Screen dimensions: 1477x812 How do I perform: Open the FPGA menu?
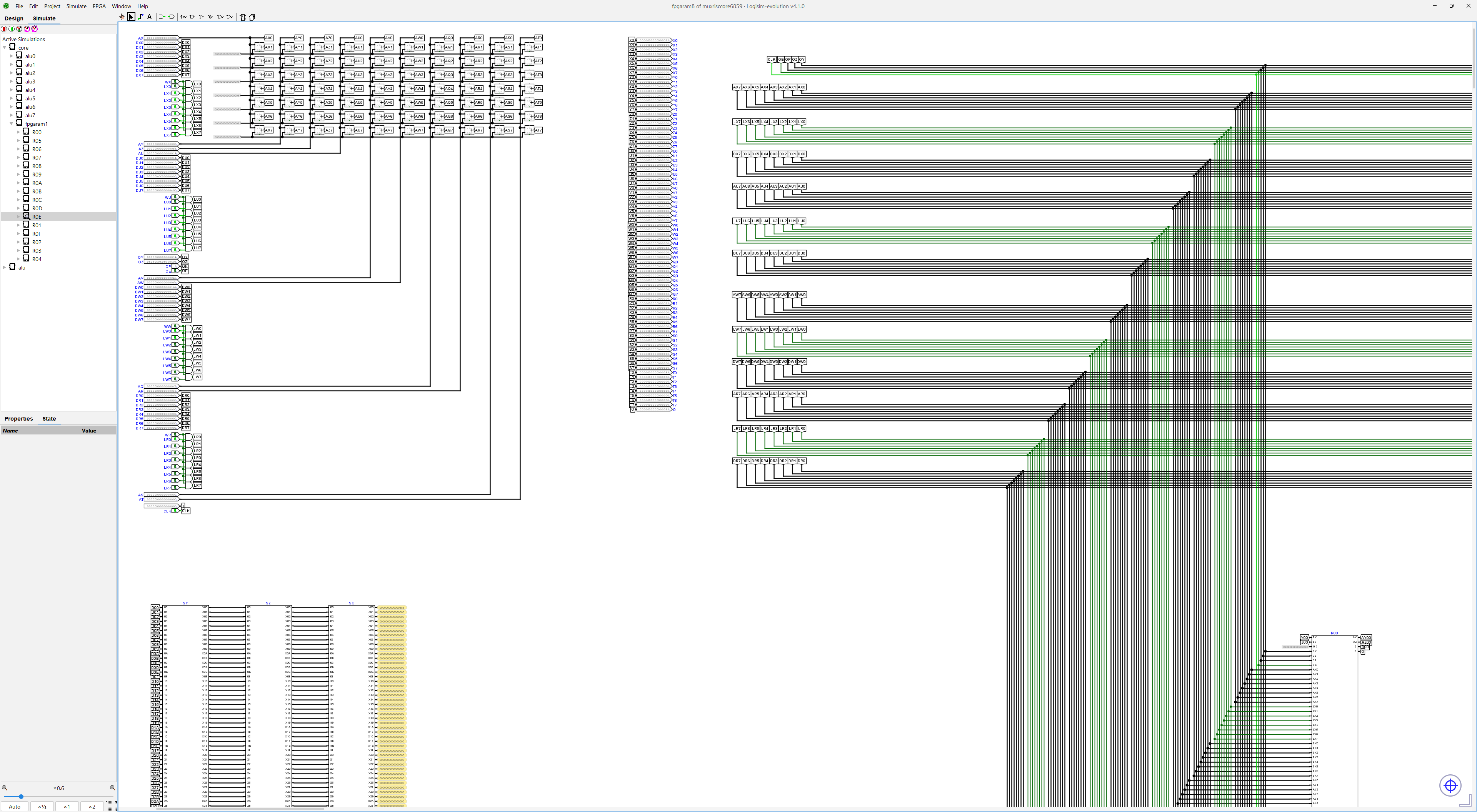pos(99,6)
